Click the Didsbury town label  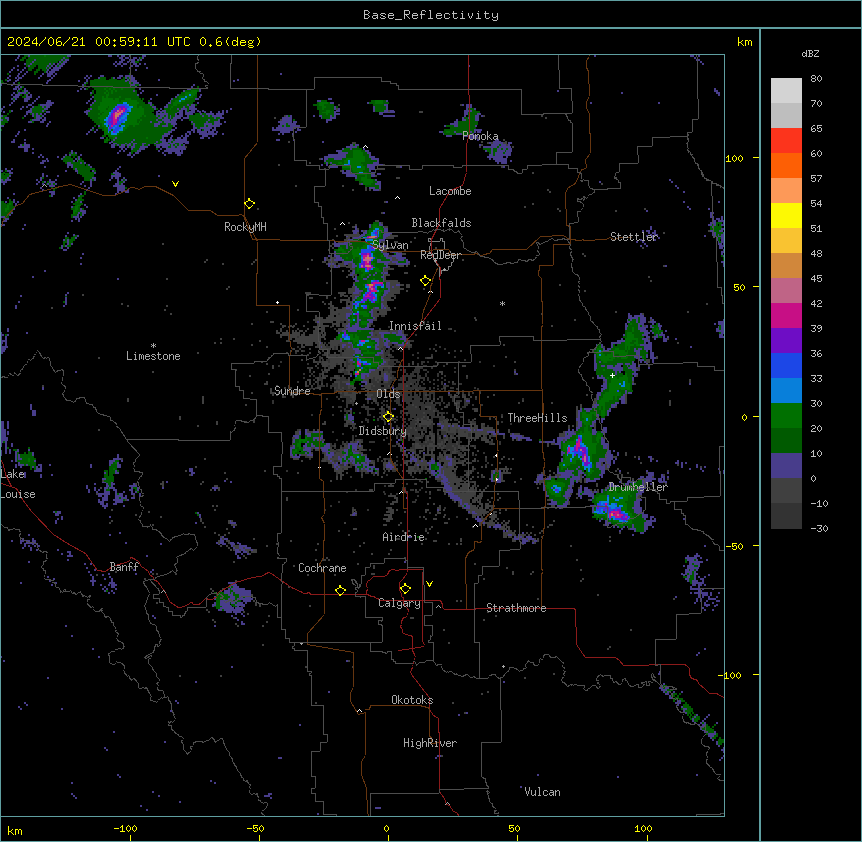coord(383,431)
